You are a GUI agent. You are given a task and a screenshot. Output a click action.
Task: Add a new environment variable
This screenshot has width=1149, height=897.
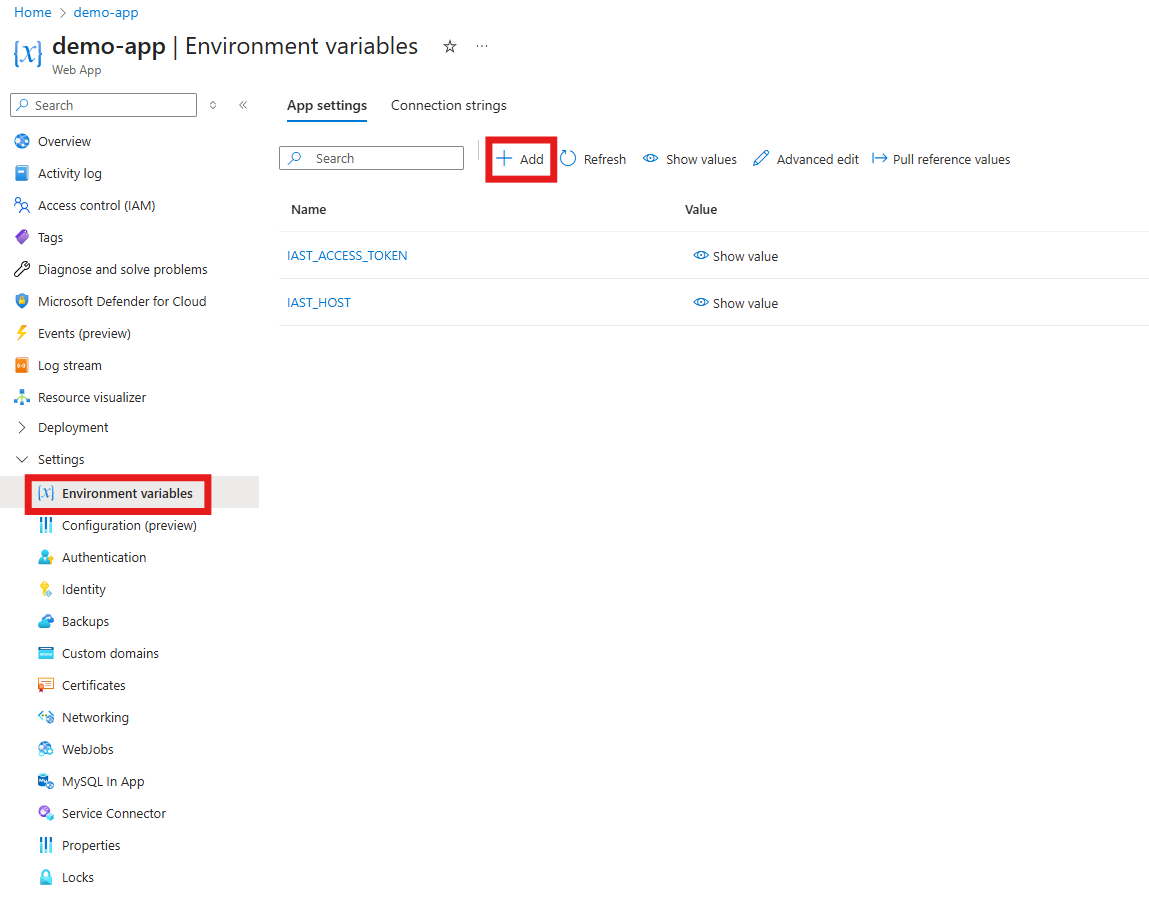pyautogui.click(x=520, y=158)
